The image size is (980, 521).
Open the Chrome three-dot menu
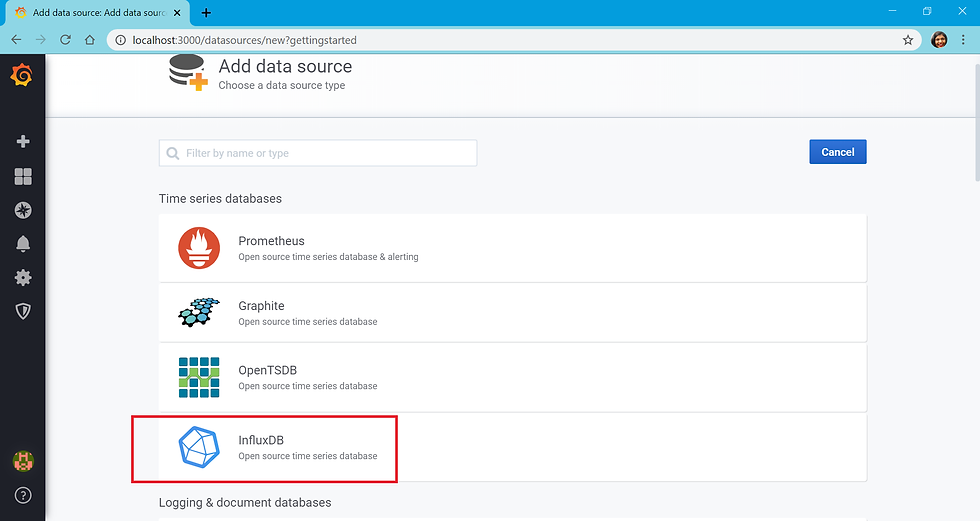(x=963, y=40)
